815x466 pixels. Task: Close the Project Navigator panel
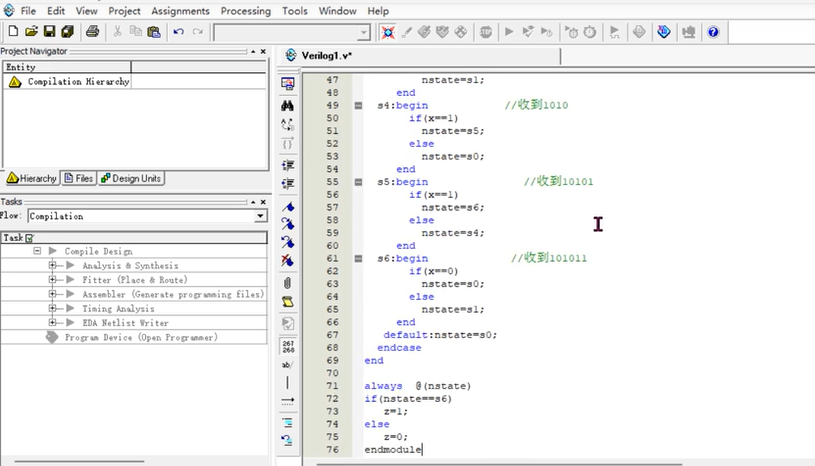tap(263, 51)
